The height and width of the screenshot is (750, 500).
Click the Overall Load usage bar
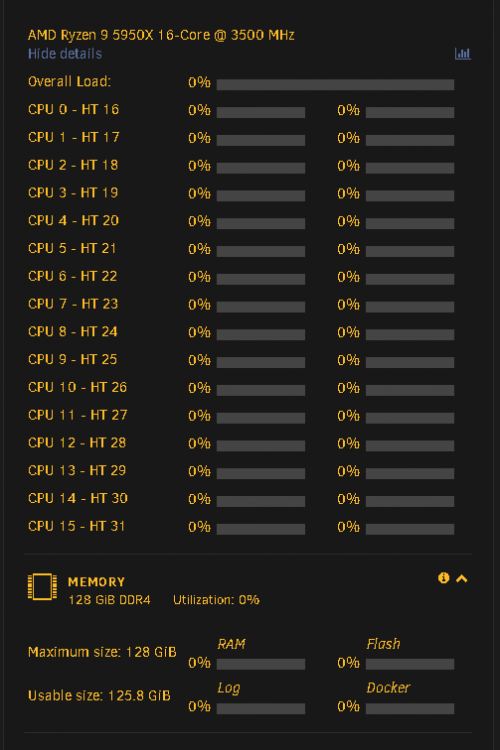click(x=335, y=85)
